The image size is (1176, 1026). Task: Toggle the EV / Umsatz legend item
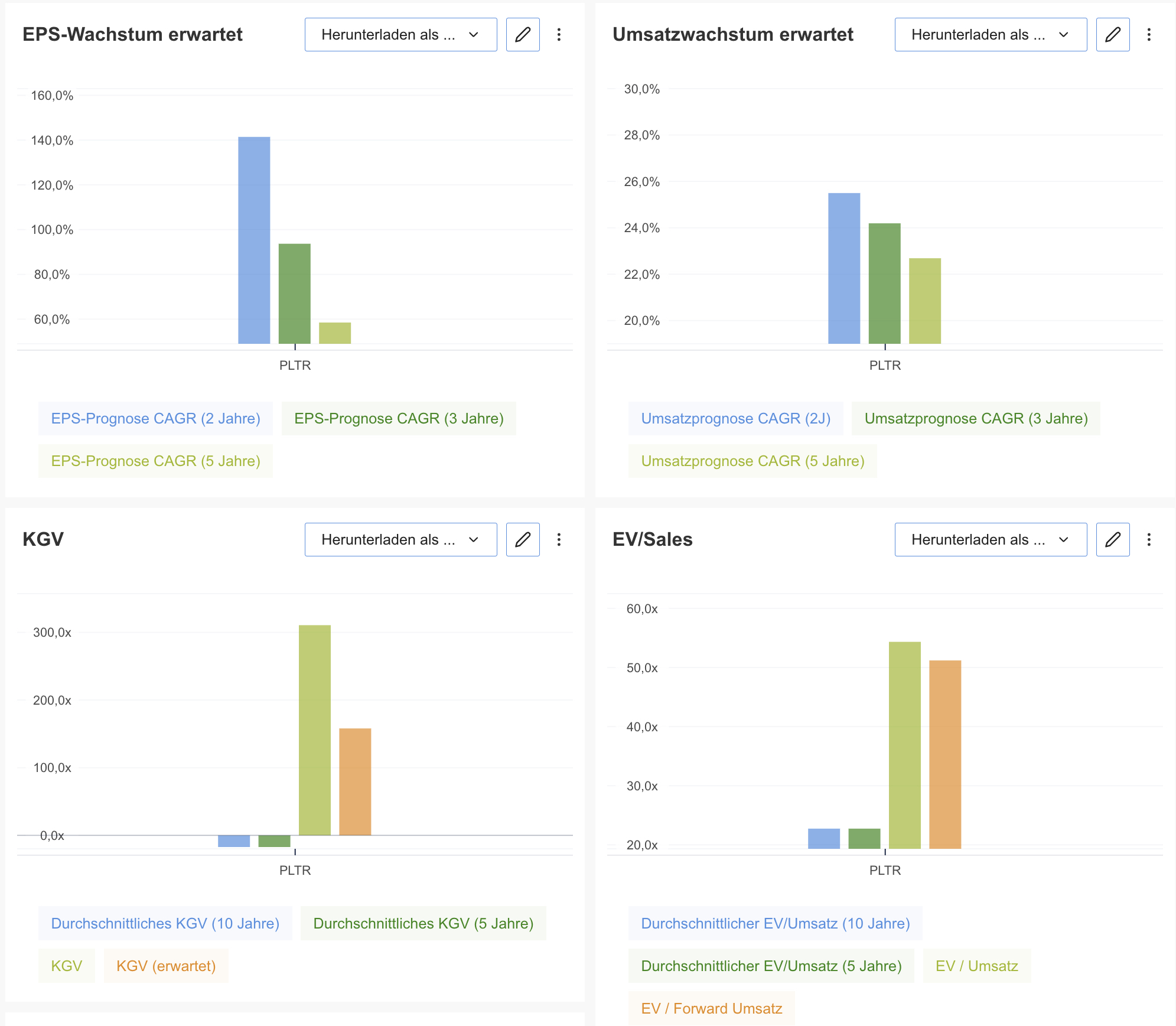(x=977, y=966)
